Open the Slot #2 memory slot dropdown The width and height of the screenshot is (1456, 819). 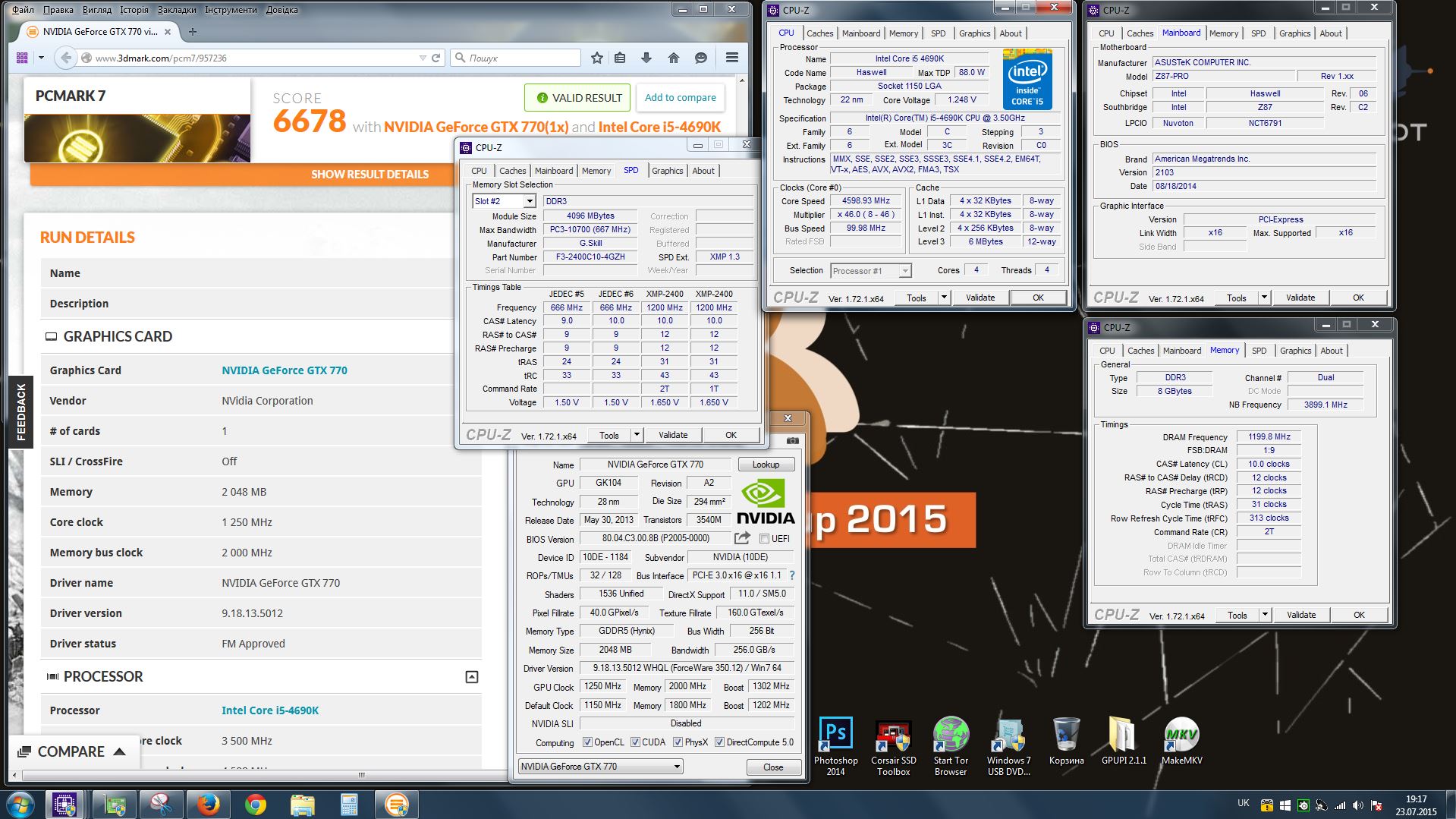[530, 201]
